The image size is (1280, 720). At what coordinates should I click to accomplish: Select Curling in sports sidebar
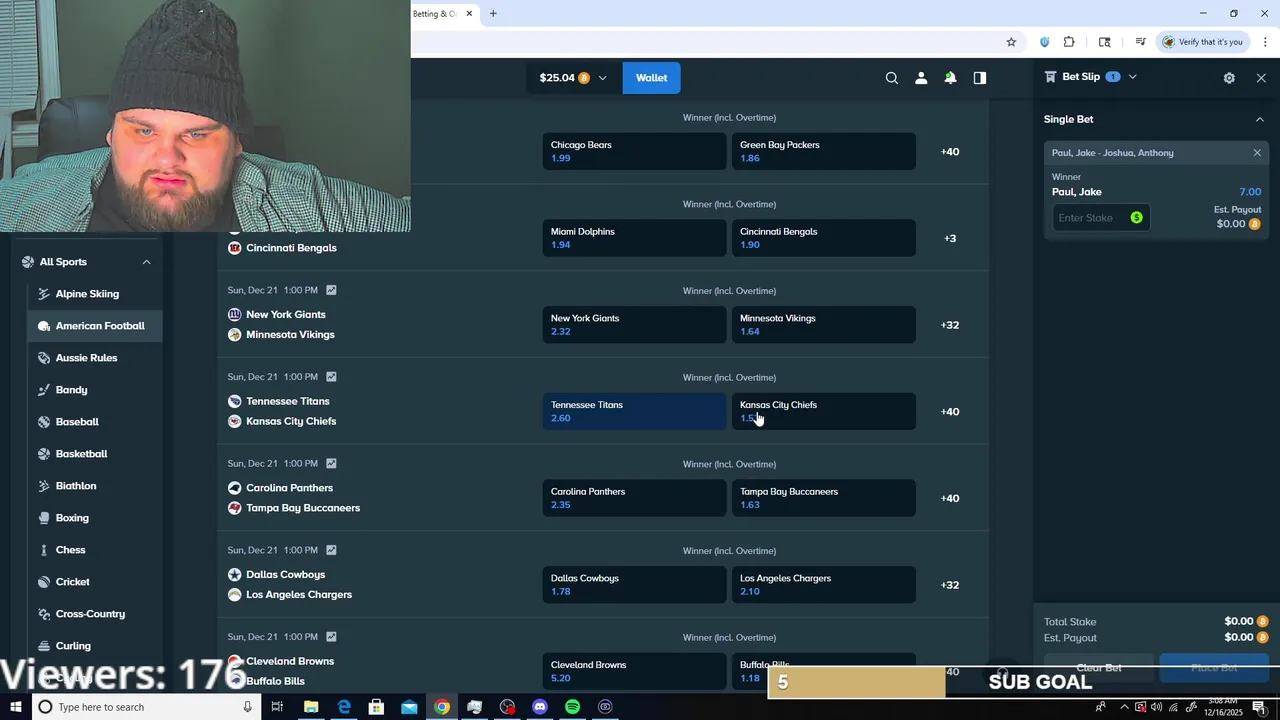(95, 646)
